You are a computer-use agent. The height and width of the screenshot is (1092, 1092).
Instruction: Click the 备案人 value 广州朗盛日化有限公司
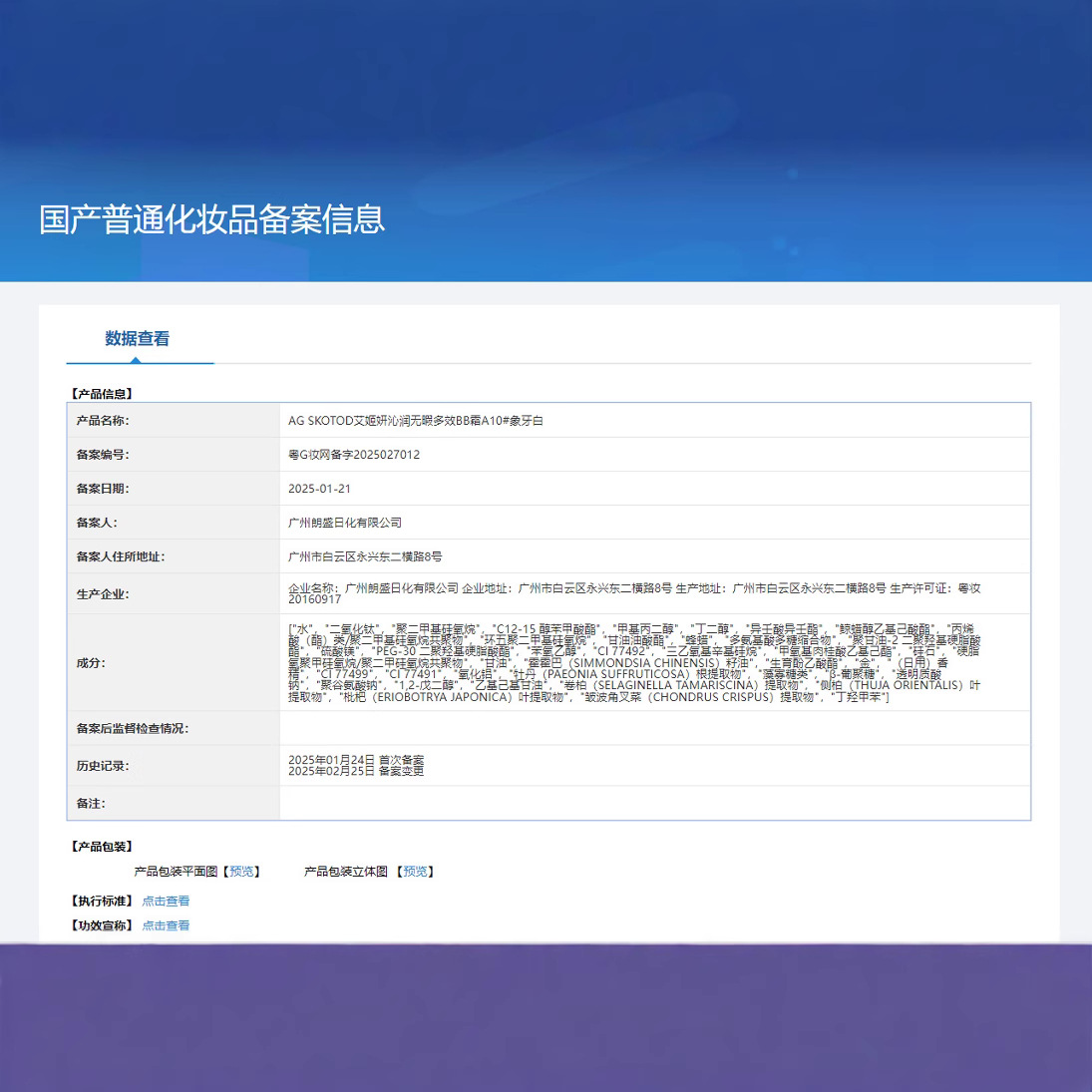point(345,523)
